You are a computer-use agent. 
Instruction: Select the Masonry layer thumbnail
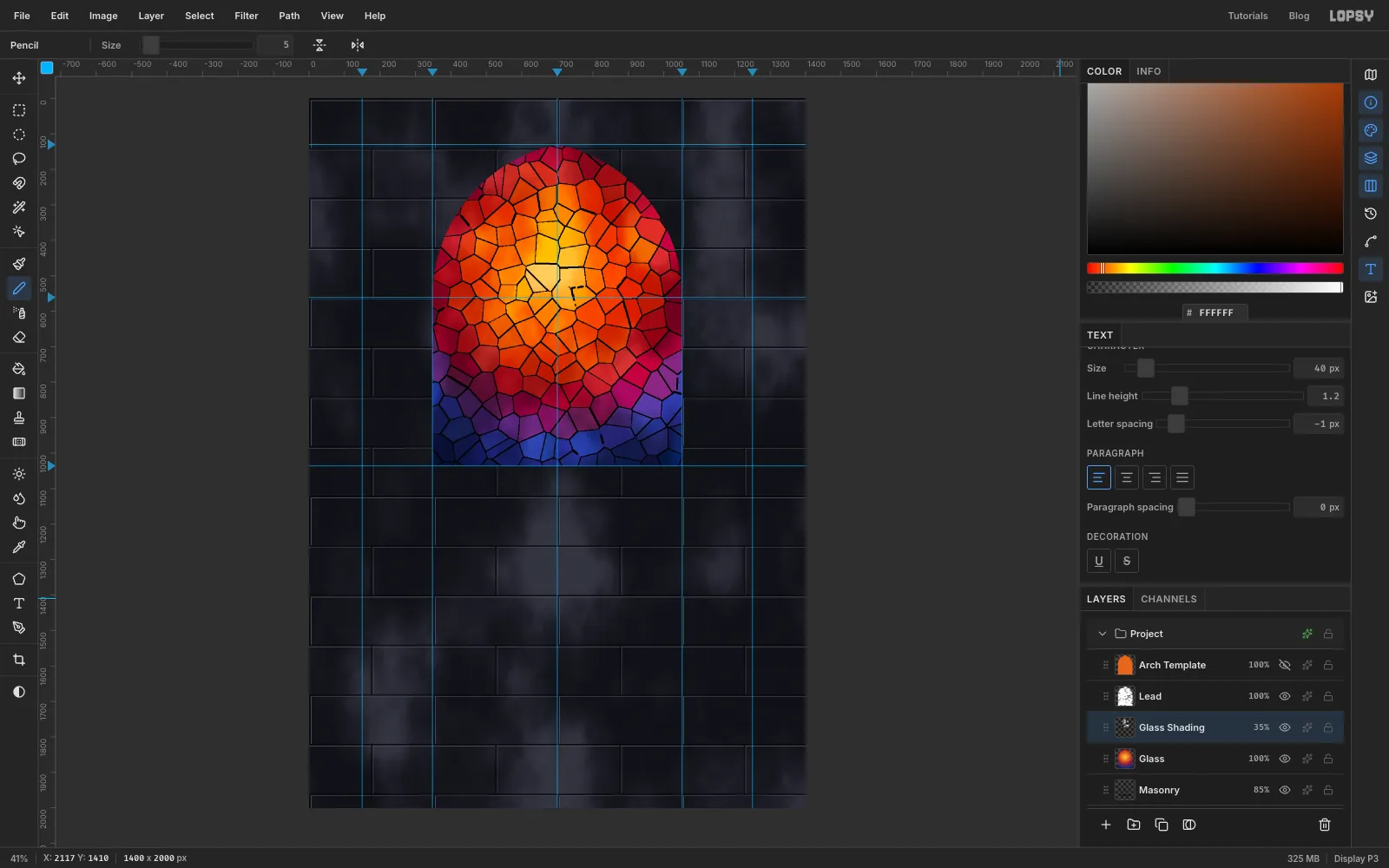click(x=1125, y=790)
